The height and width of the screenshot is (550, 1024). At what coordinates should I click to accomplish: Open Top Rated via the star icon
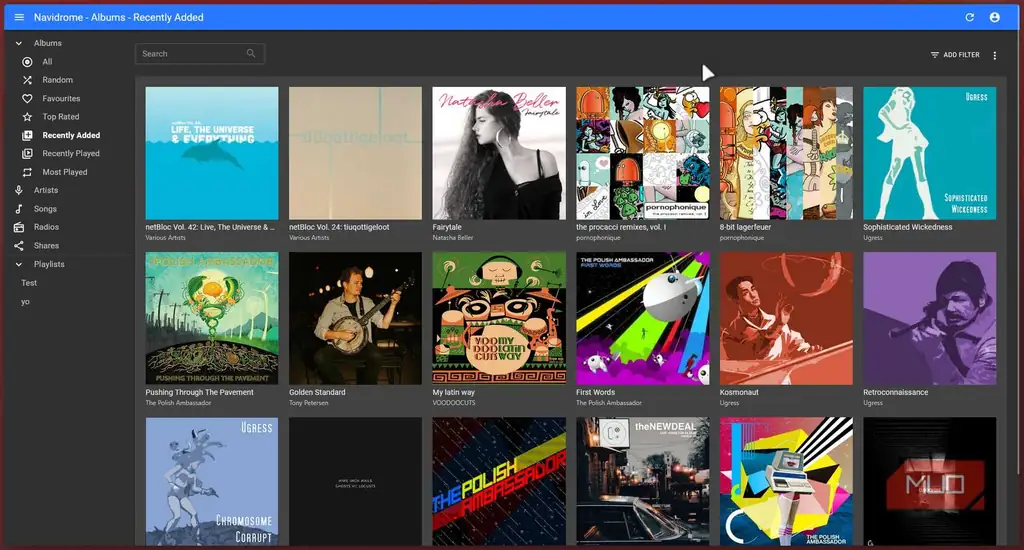pyautogui.click(x=27, y=117)
